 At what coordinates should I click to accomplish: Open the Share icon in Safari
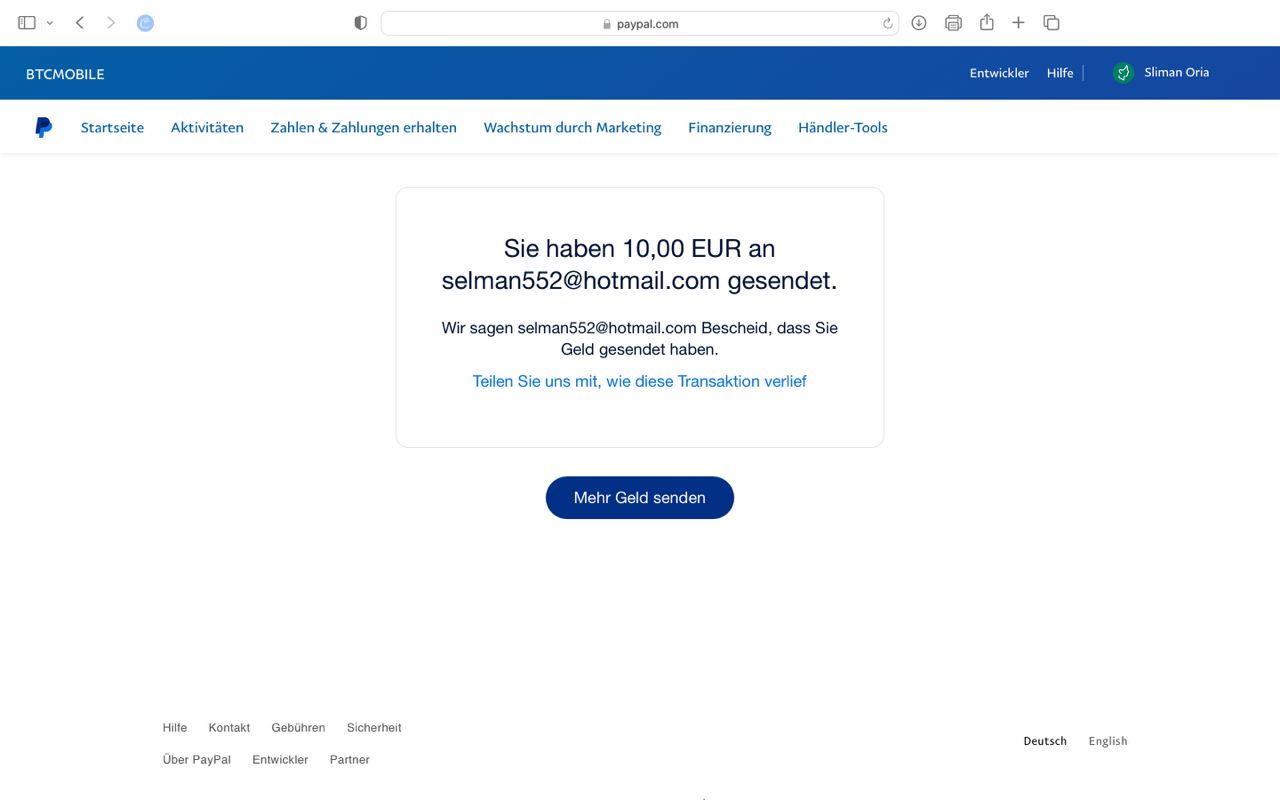coord(986,23)
